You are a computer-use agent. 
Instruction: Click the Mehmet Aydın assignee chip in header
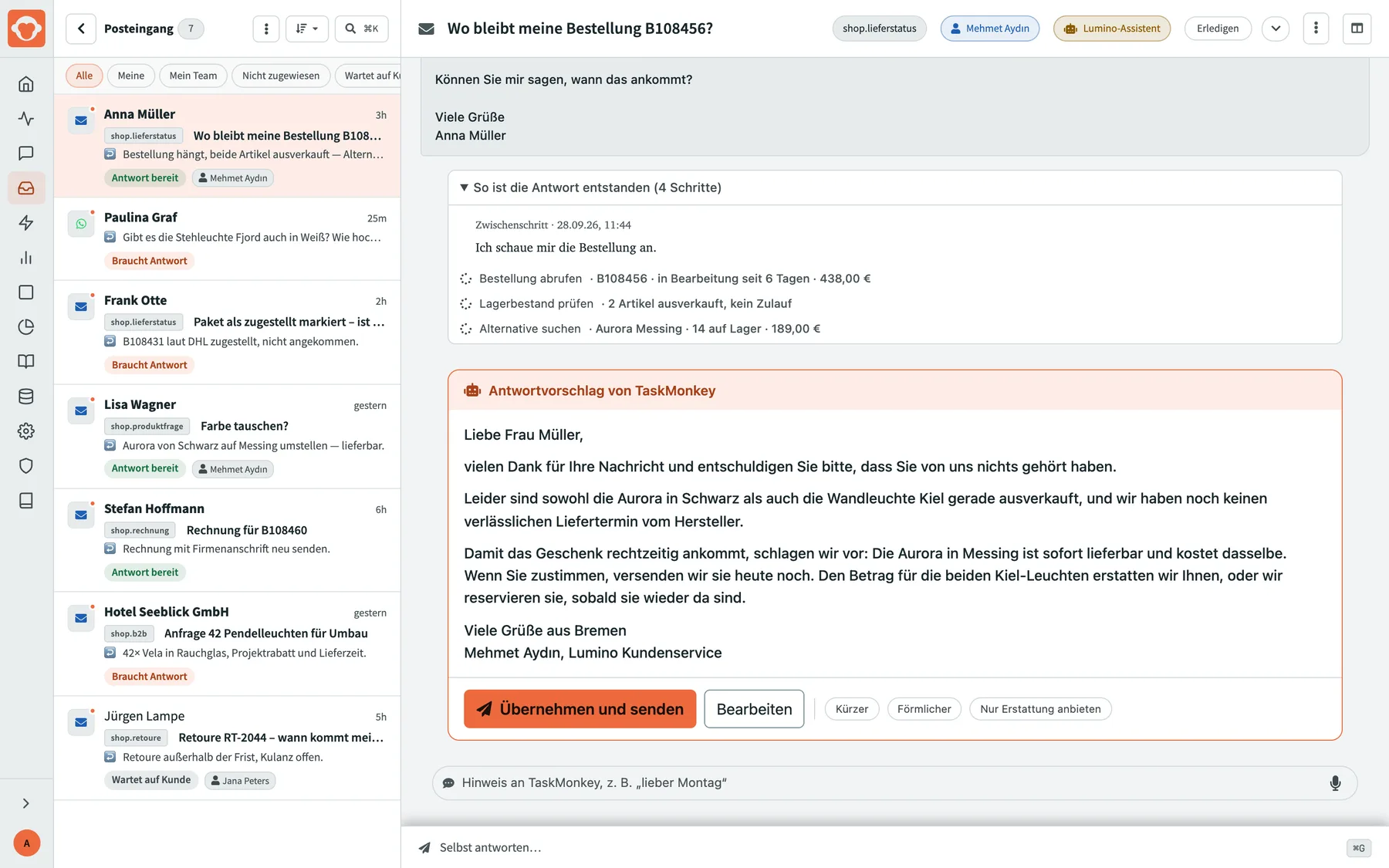click(990, 29)
